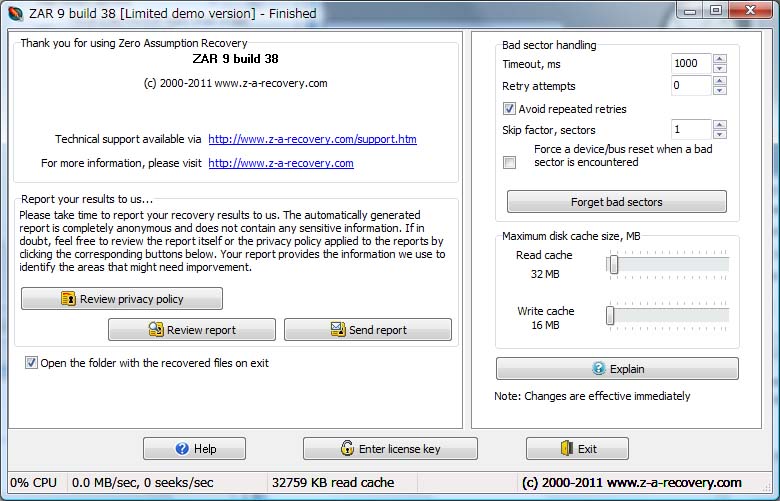Enable Force a device/bus reset checkbox
The width and height of the screenshot is (780, 501).
(x=509, y=162)
